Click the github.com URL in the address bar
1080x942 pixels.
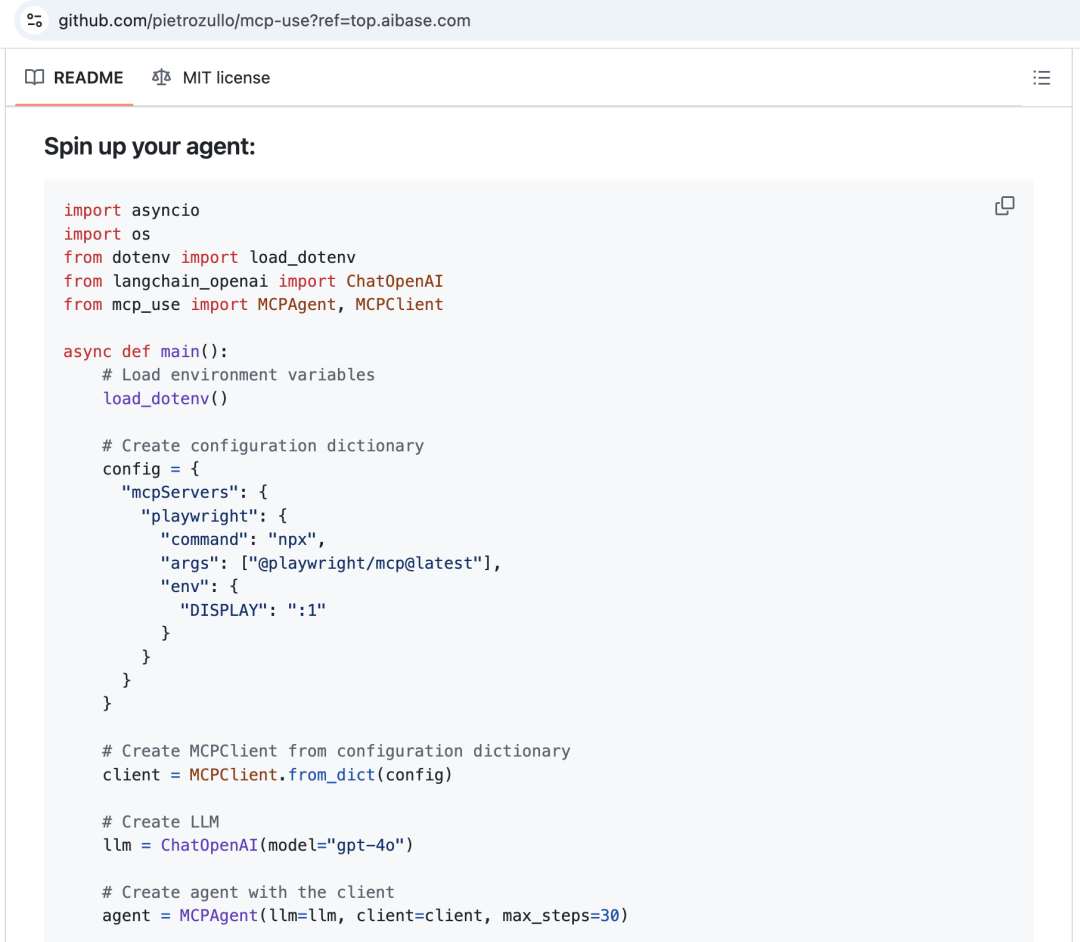(264, 20)
